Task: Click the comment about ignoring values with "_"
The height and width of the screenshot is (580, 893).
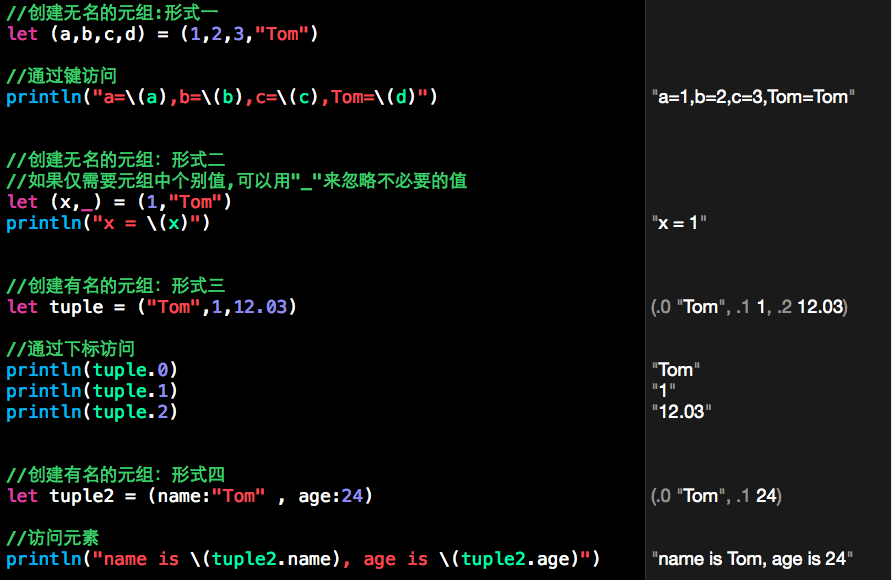Action: pos(237,181)
